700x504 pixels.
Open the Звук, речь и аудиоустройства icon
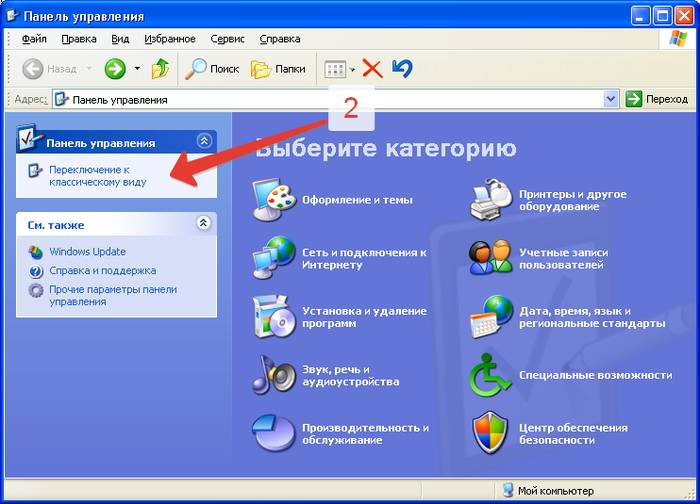click(273, 374)
